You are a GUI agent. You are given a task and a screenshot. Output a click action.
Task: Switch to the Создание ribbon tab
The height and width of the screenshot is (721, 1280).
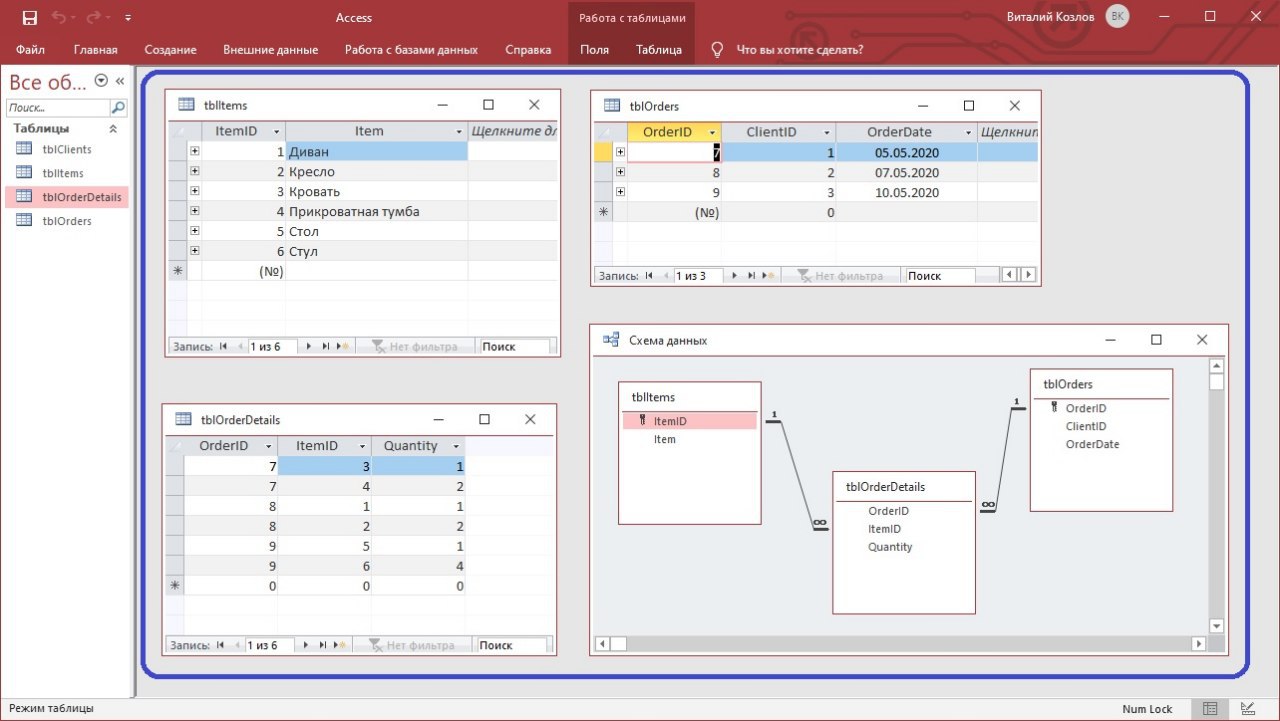click(170, 50)
